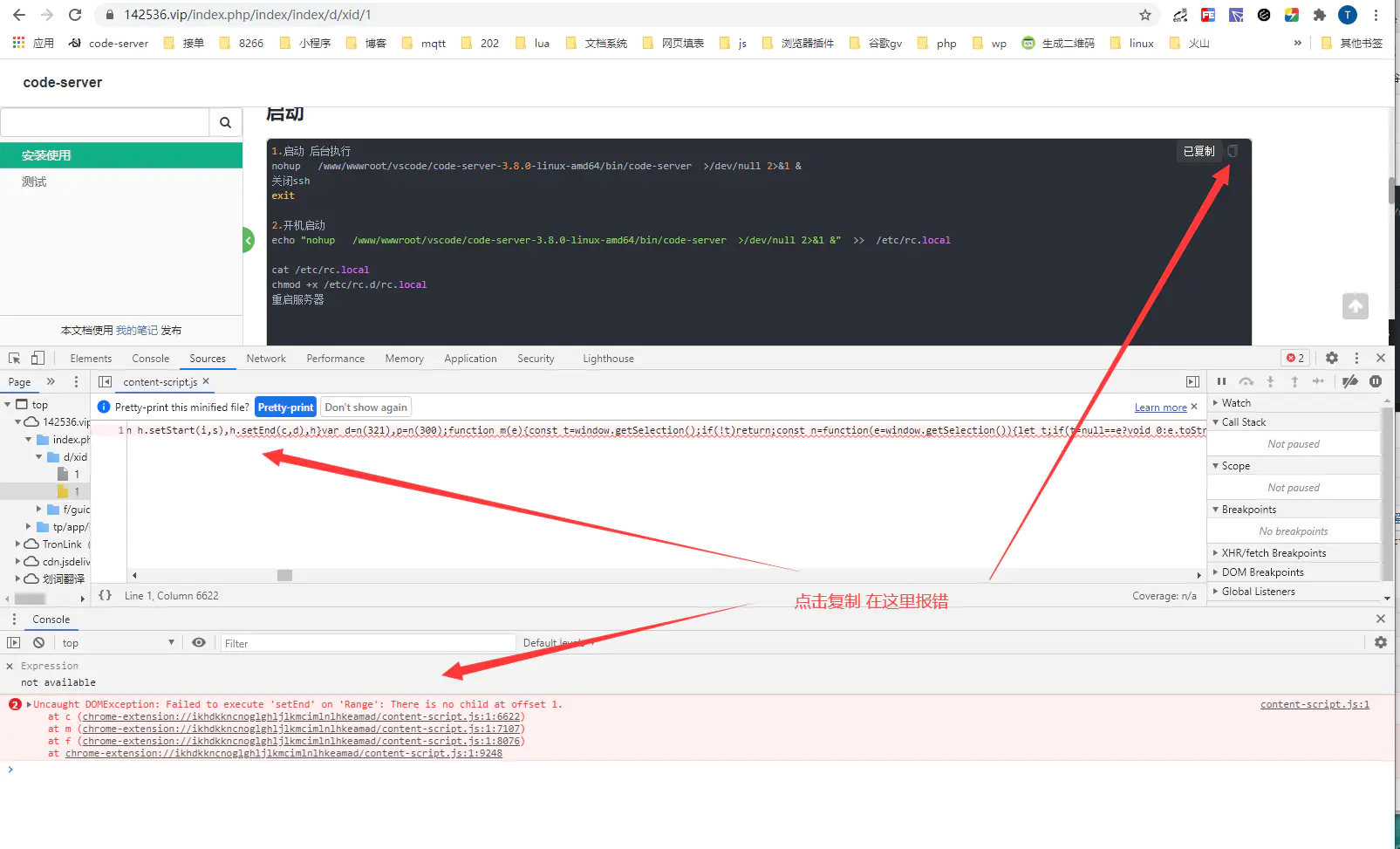Expand the Watch section

pyautogui.click(x=1236, y=402)
